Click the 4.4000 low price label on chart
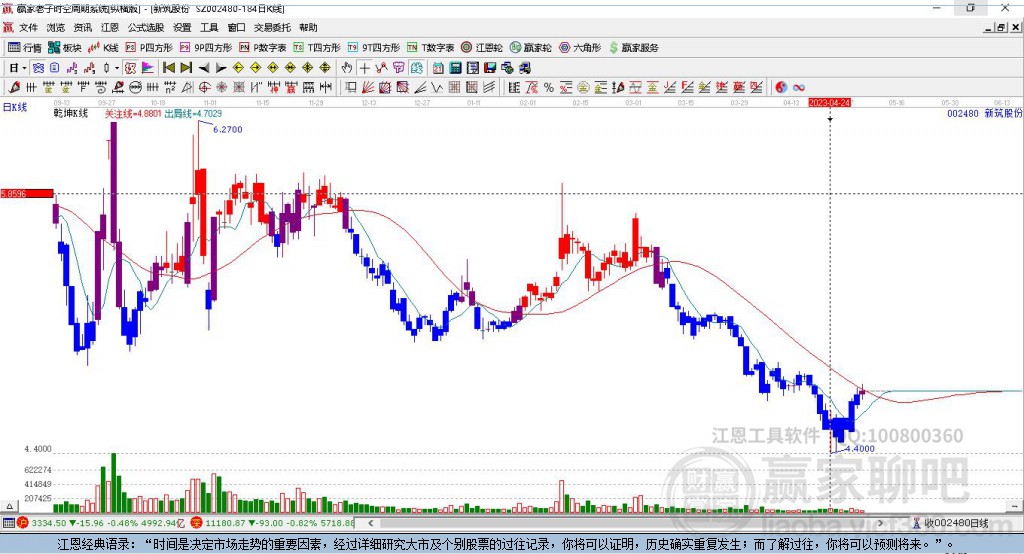This screenshot has width=1024, height=554. (860, 449)
